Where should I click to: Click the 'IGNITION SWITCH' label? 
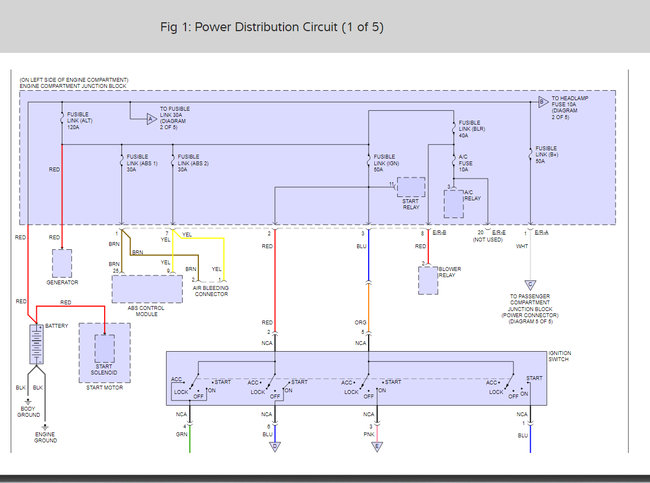click(560, 356)
